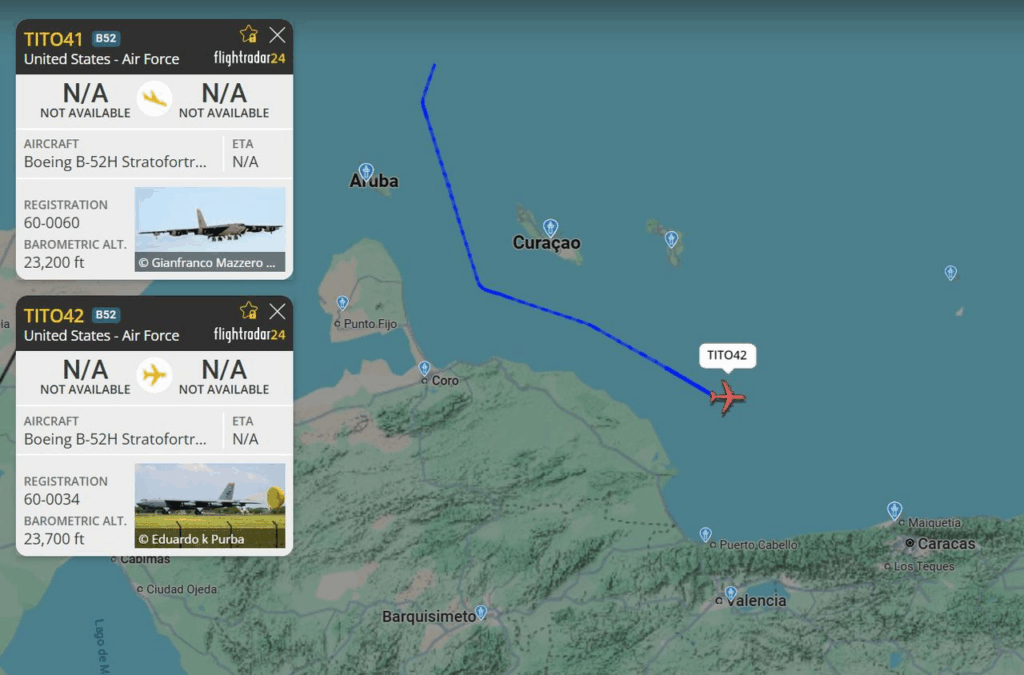The height and width of the screenshot is (675, 1024).
Task: Favorite TITO42 using the star lock icon
Action: click(x=248, y=311)
